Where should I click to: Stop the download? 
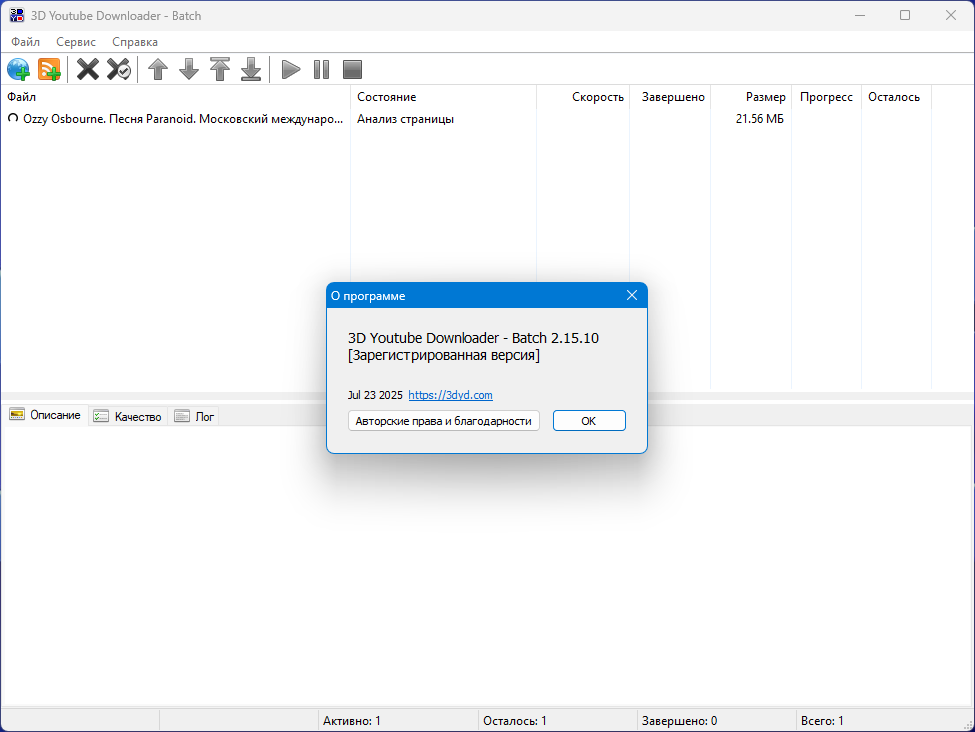click(x=353, y=69)
